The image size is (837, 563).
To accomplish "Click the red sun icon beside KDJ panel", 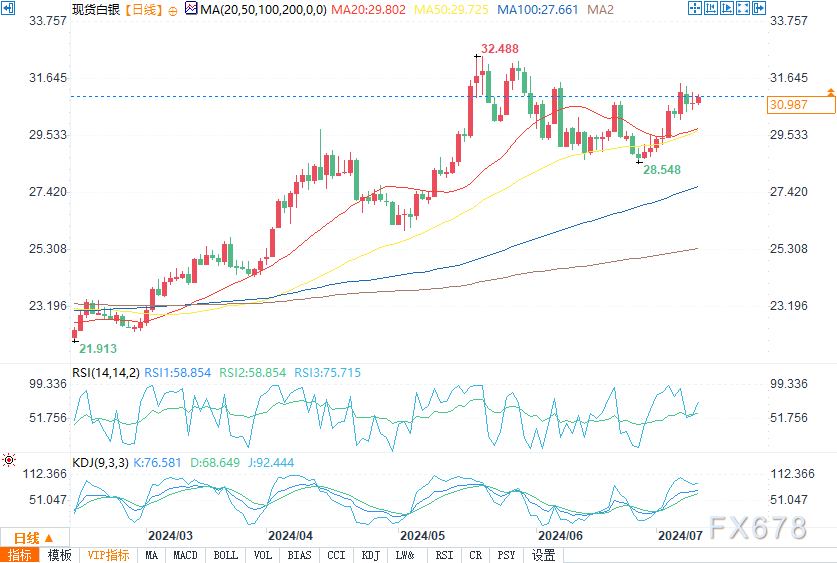I will point(9,460).
